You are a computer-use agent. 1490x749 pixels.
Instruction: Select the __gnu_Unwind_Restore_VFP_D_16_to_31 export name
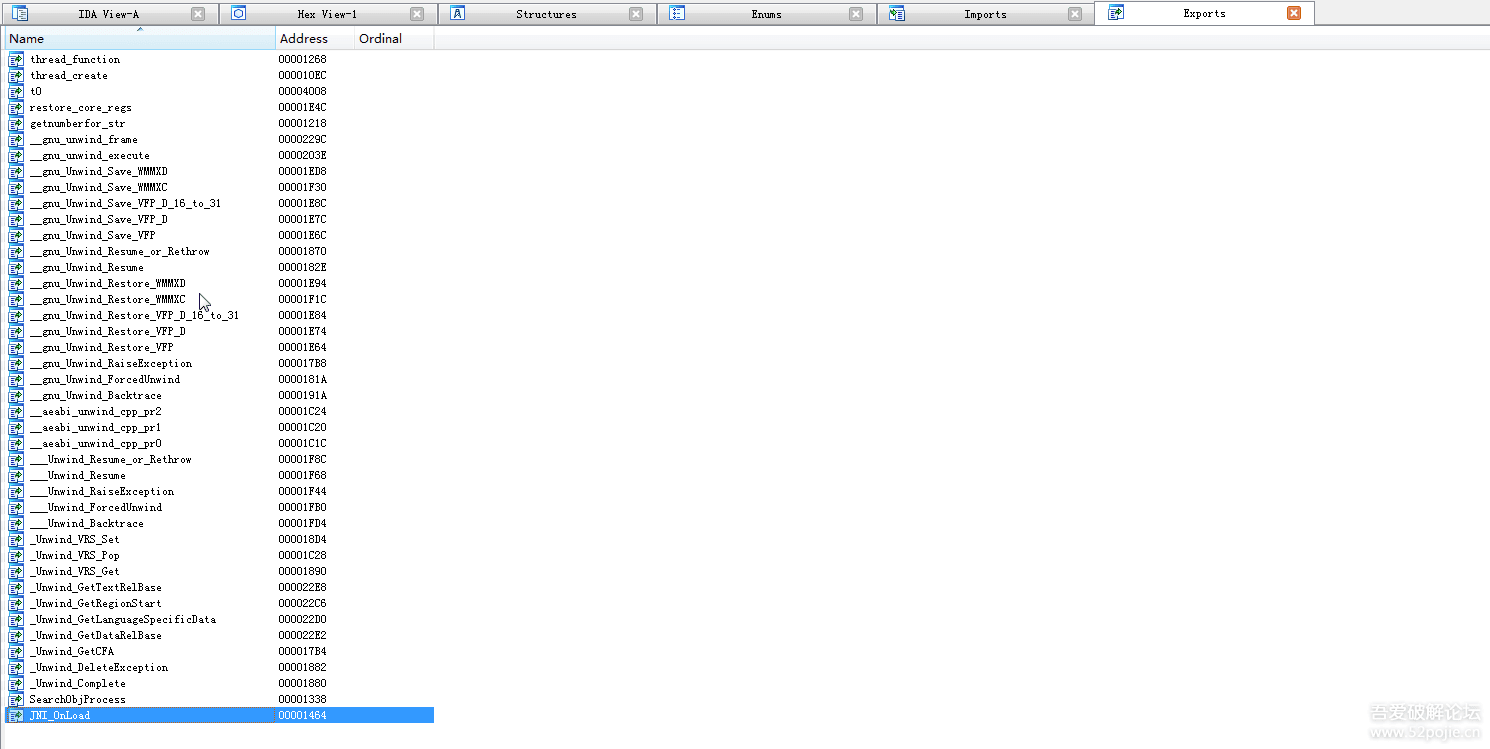(x=134, y=316)
